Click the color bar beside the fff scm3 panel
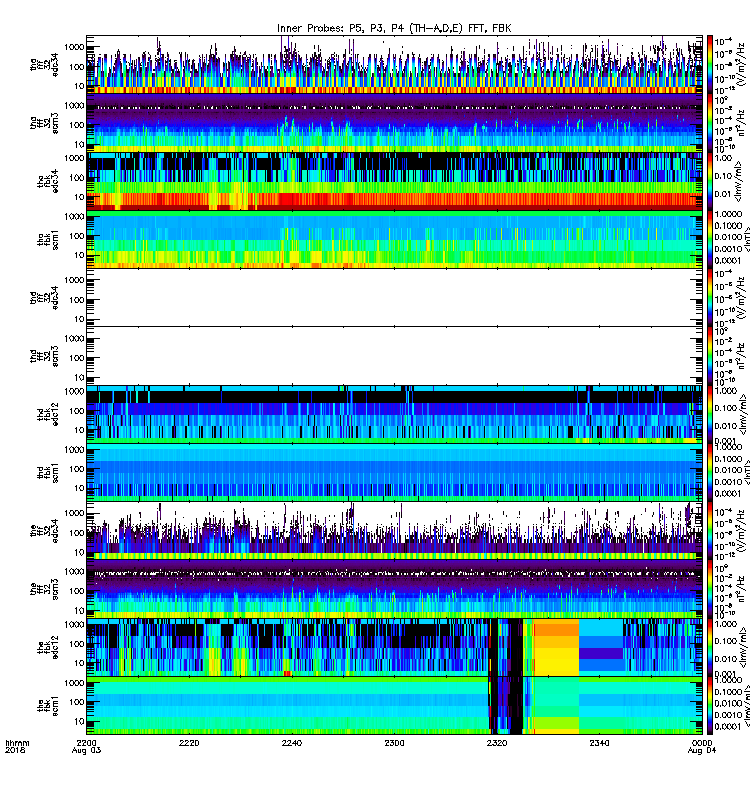 tap(709, 589)
